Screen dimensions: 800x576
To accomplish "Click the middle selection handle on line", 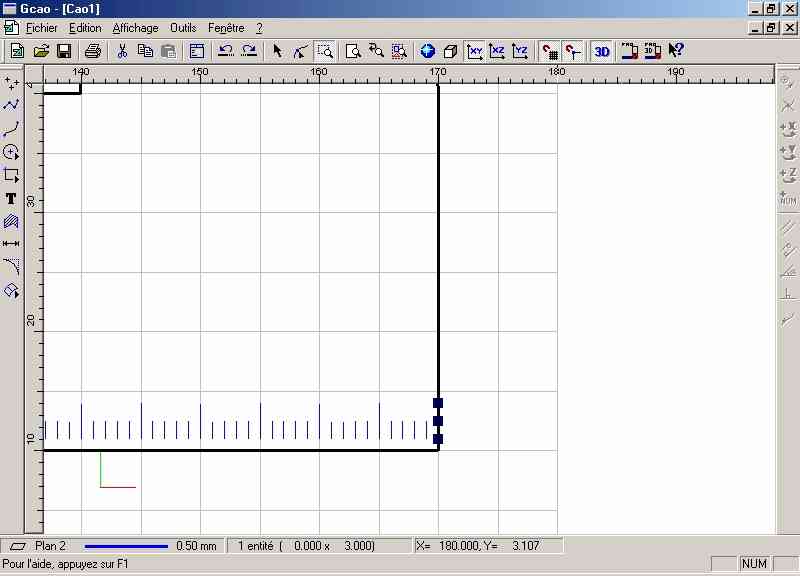I will (438, 421).
